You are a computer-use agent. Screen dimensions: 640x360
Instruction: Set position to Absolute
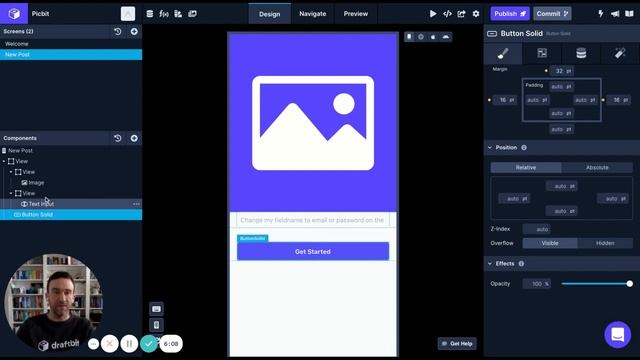597,167
